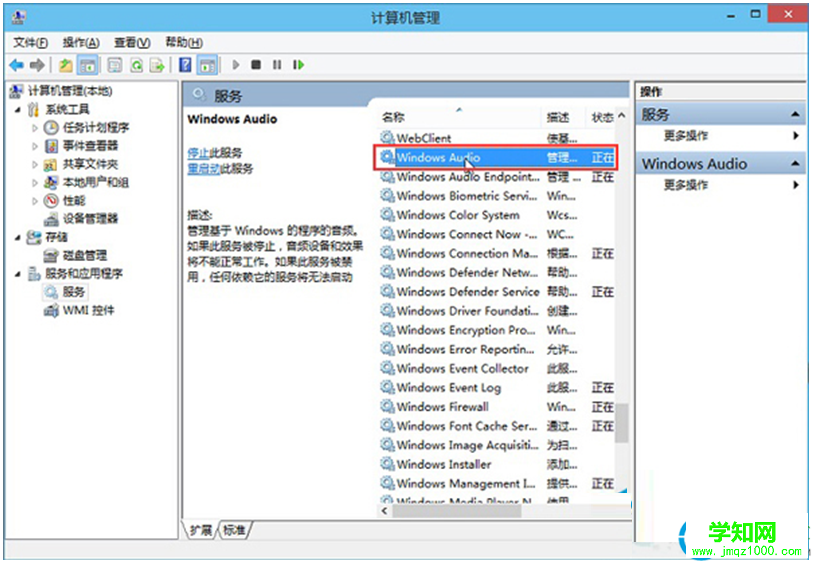Switch to the 标准 tab
The width and height of the screenshot is (813, 563).
pos(234,530)
